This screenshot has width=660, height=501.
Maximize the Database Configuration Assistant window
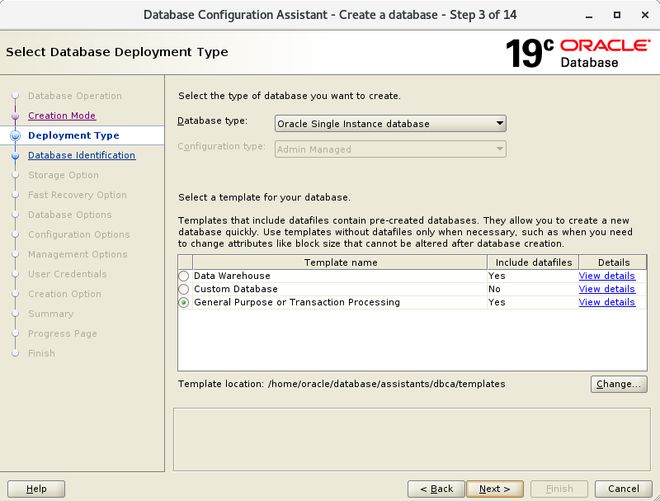(617, 15)
